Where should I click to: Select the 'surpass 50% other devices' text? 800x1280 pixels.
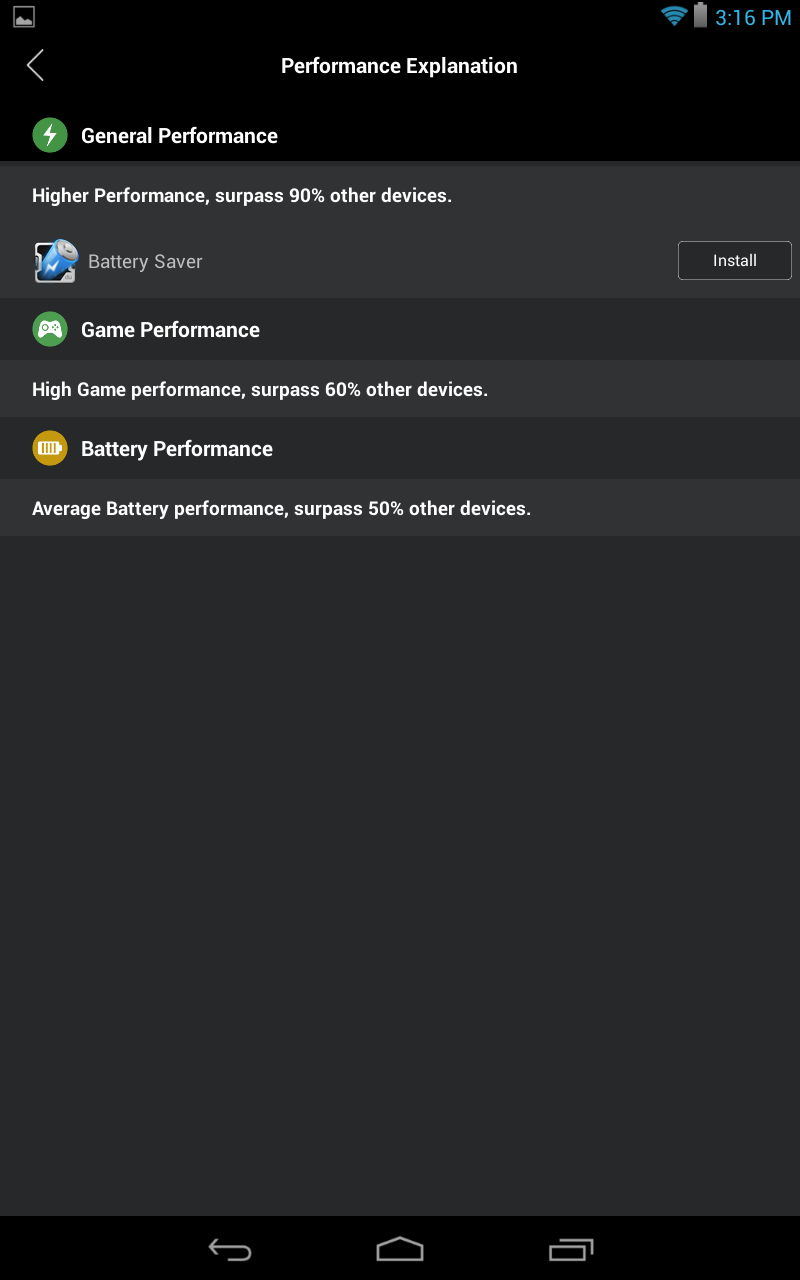[x=412, y=508]
